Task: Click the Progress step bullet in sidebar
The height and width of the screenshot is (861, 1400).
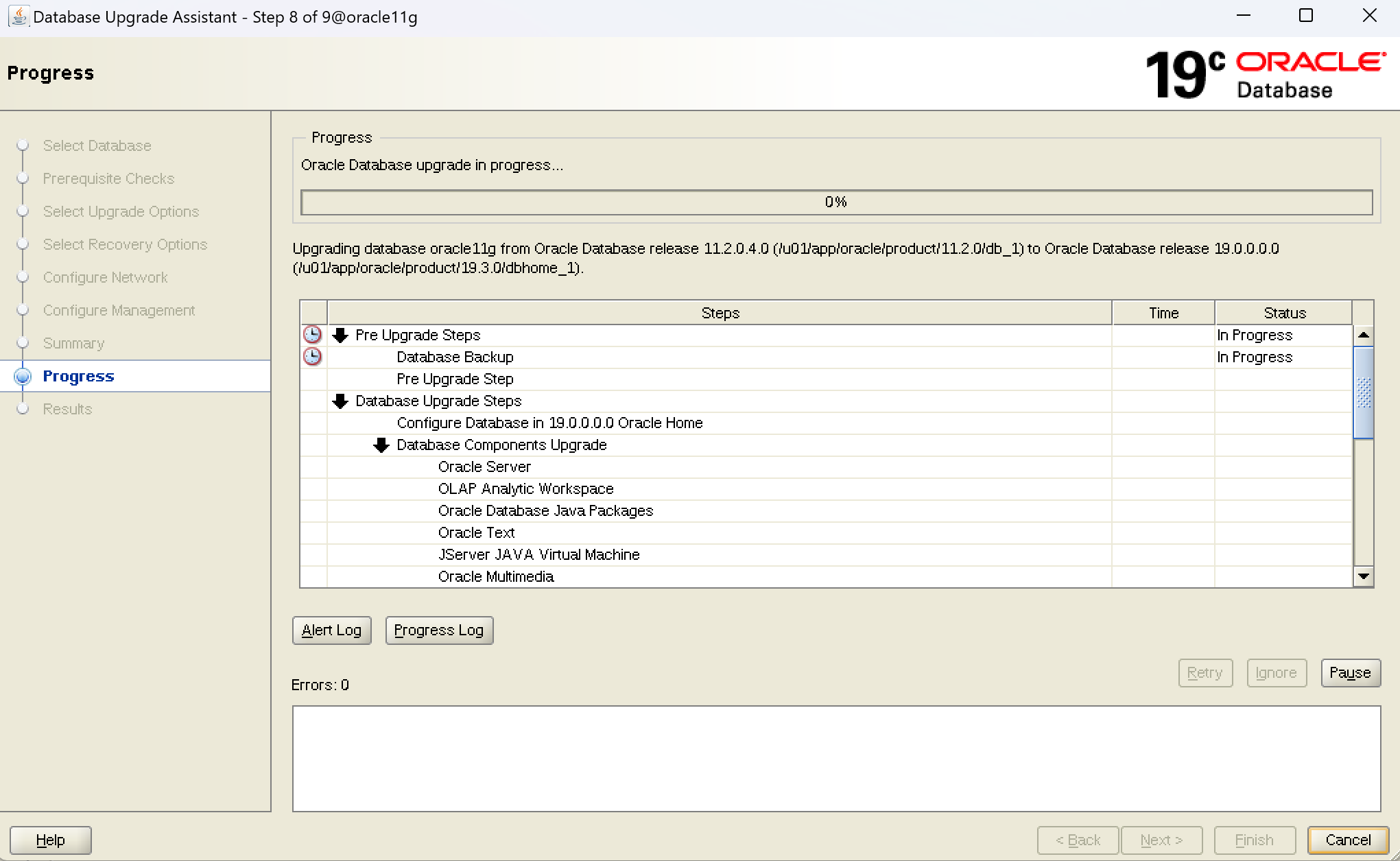Action: click(x=23, y=376)
